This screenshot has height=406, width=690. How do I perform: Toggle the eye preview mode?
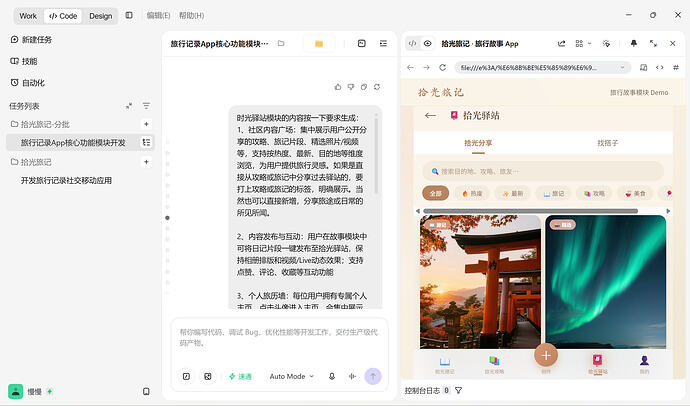[428, 44]
